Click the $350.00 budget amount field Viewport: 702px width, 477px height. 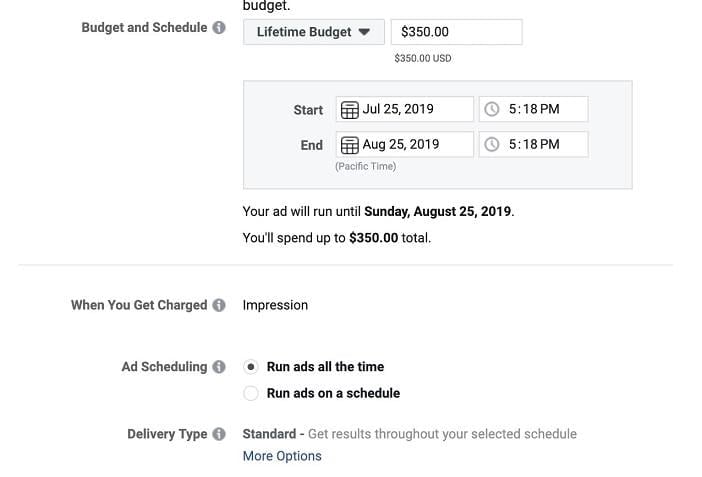[x=456, y=32]
